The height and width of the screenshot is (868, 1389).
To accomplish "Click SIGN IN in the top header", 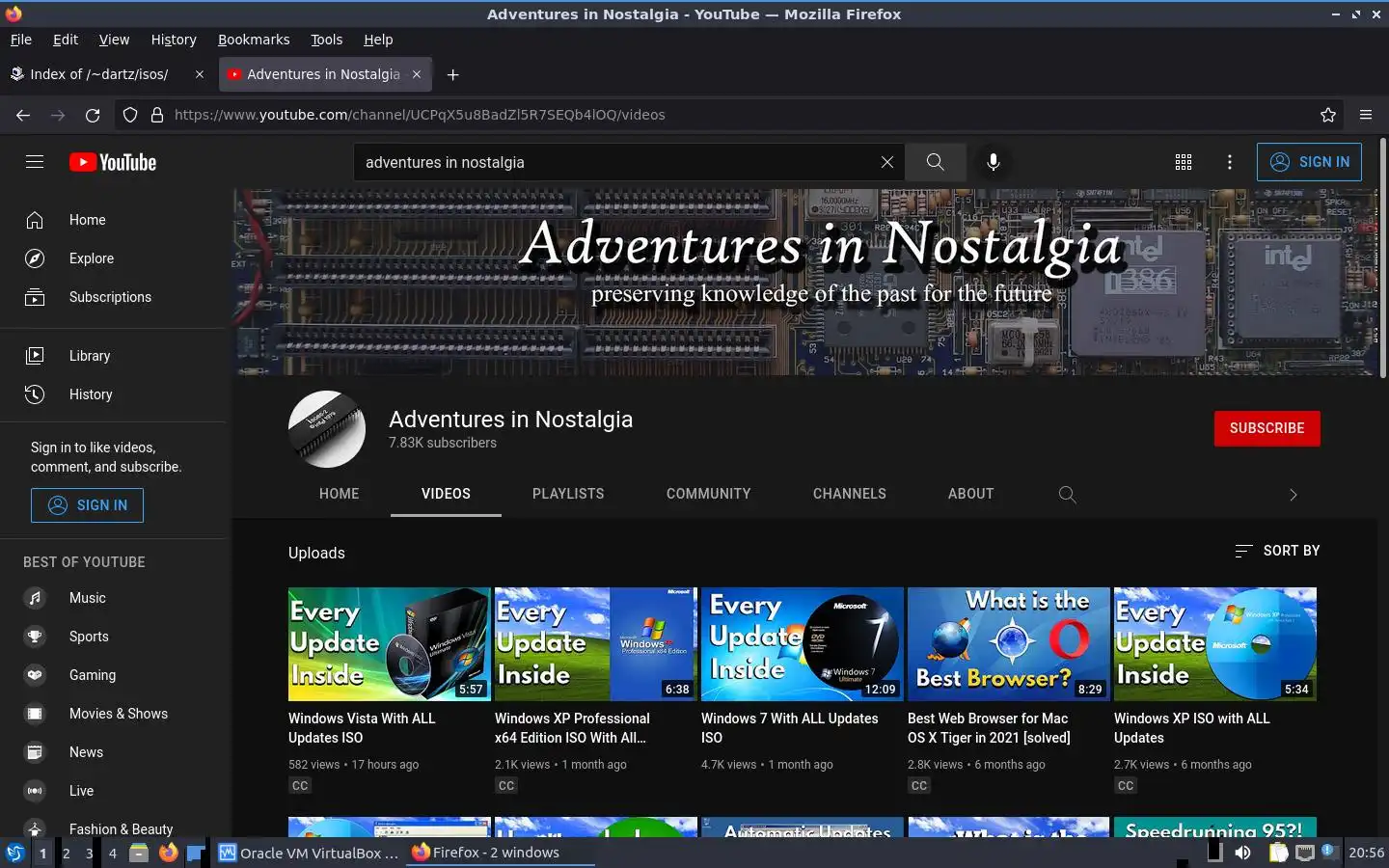I will tap(1309, 162).
